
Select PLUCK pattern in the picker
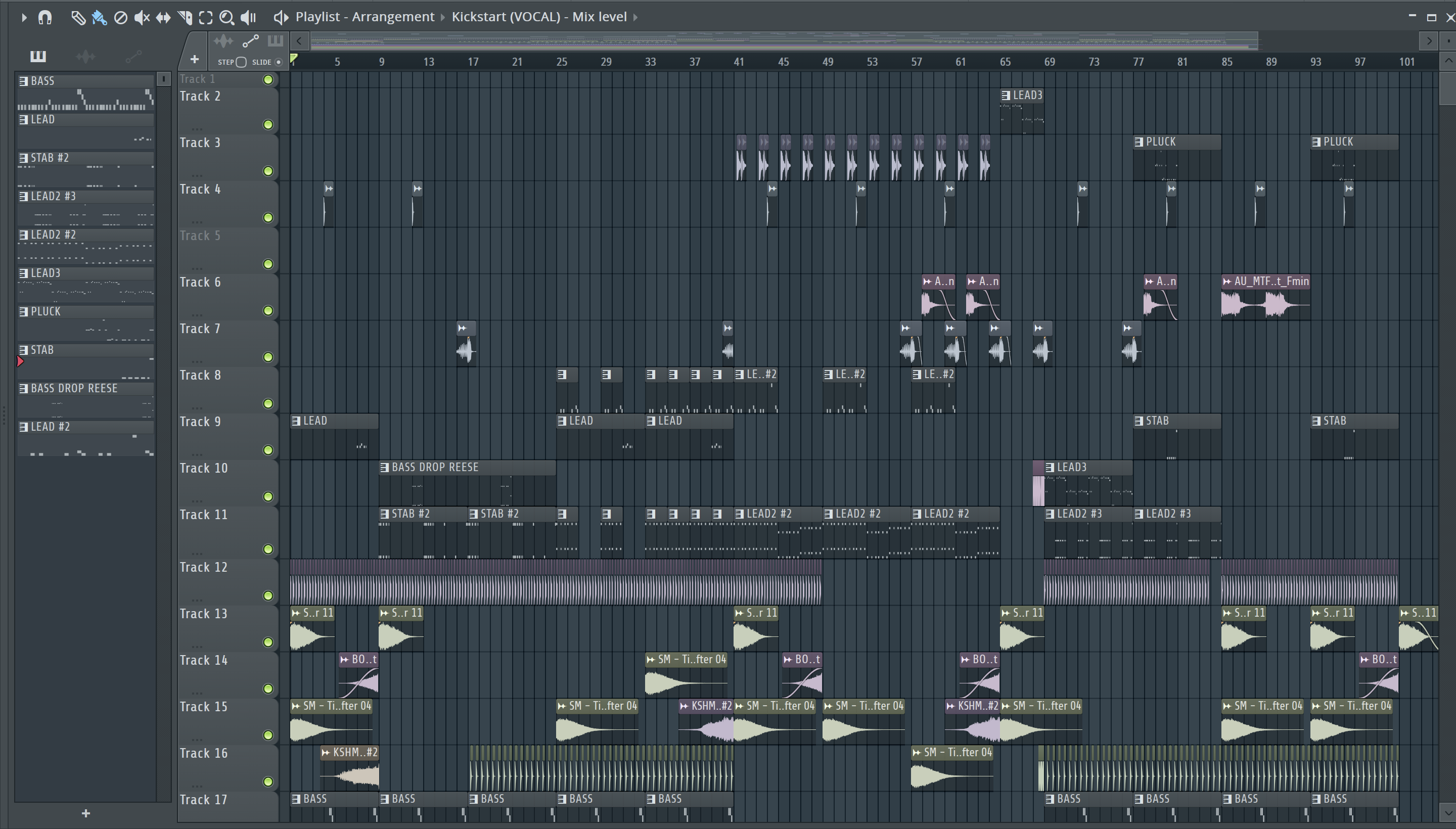(85, 323)
